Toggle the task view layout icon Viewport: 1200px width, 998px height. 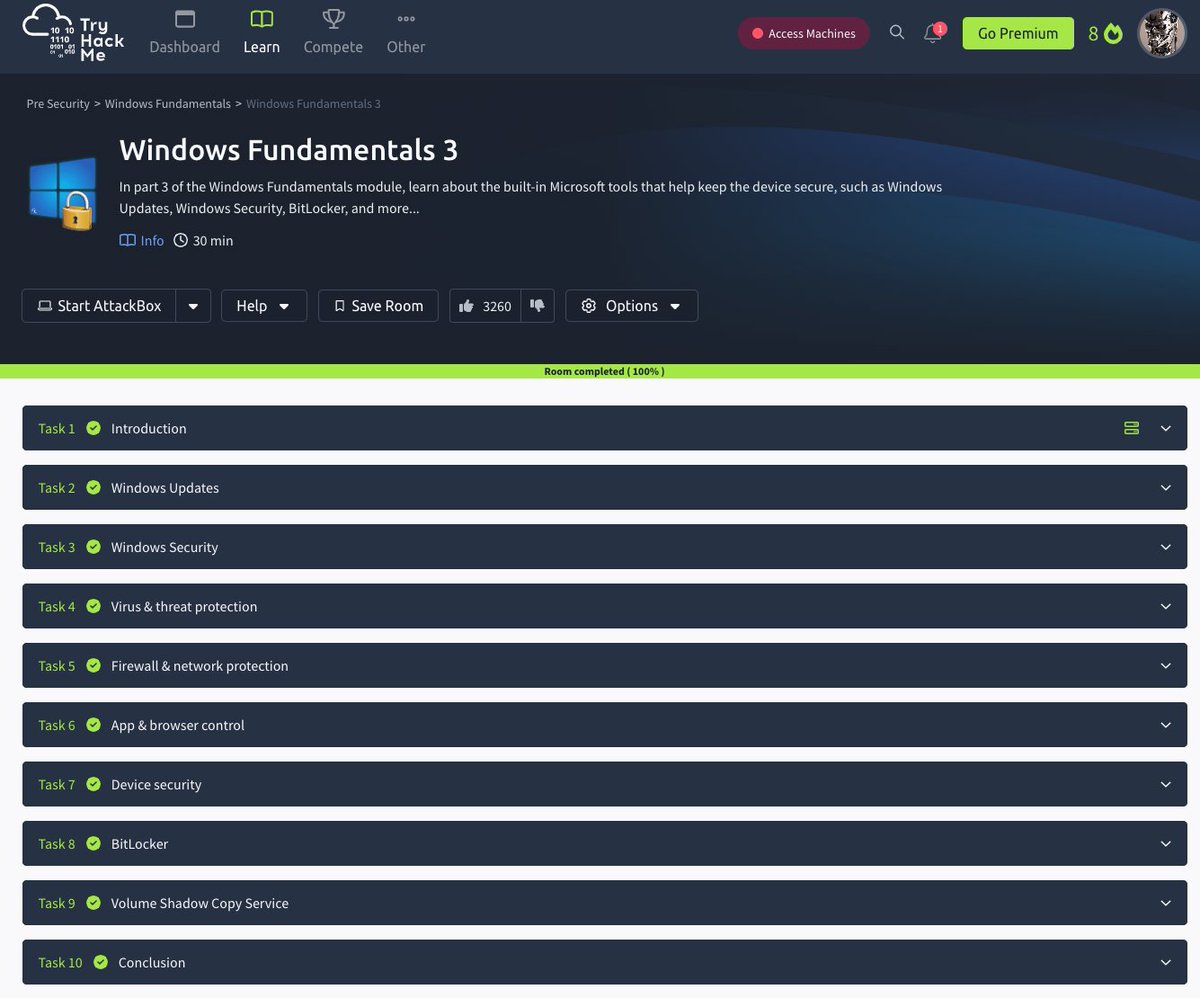click(x=1131, y=428)
